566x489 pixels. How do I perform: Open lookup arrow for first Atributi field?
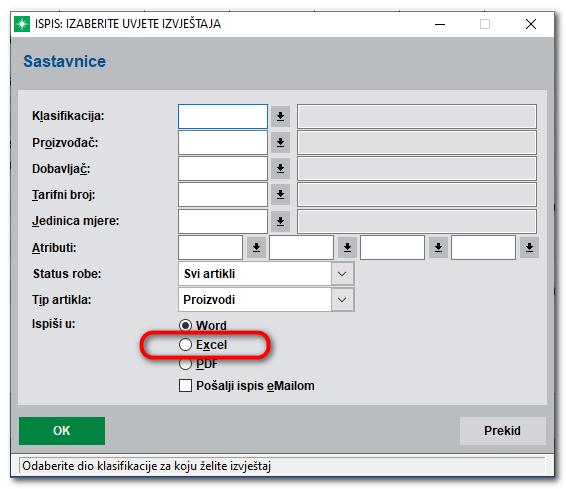pos(256,248)
